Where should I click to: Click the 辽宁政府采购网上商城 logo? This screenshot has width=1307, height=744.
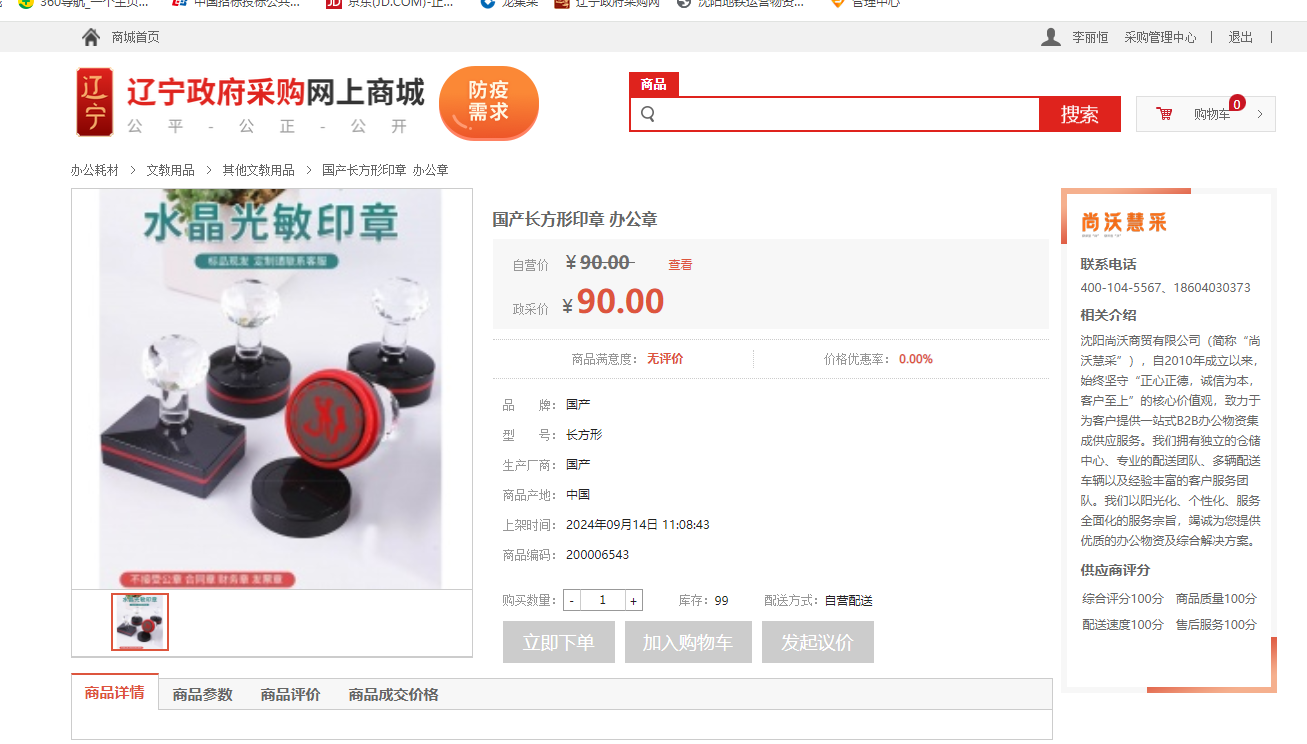[x=251, y=102]
